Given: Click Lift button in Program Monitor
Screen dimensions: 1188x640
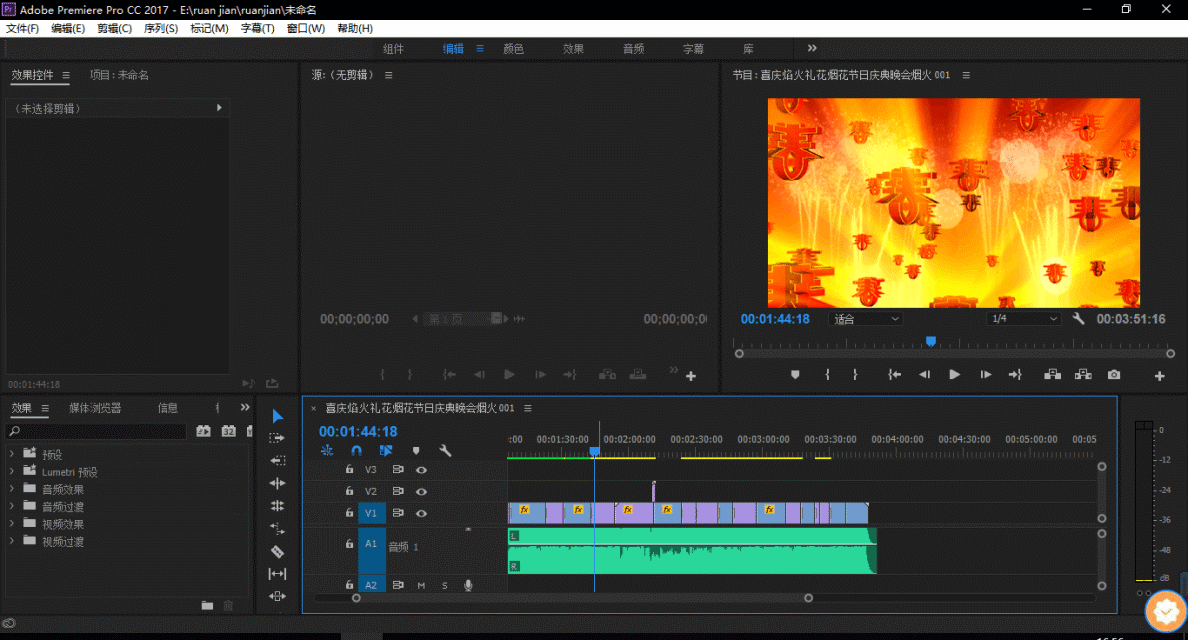Looking at the screenshot, I should point(1052,375).
